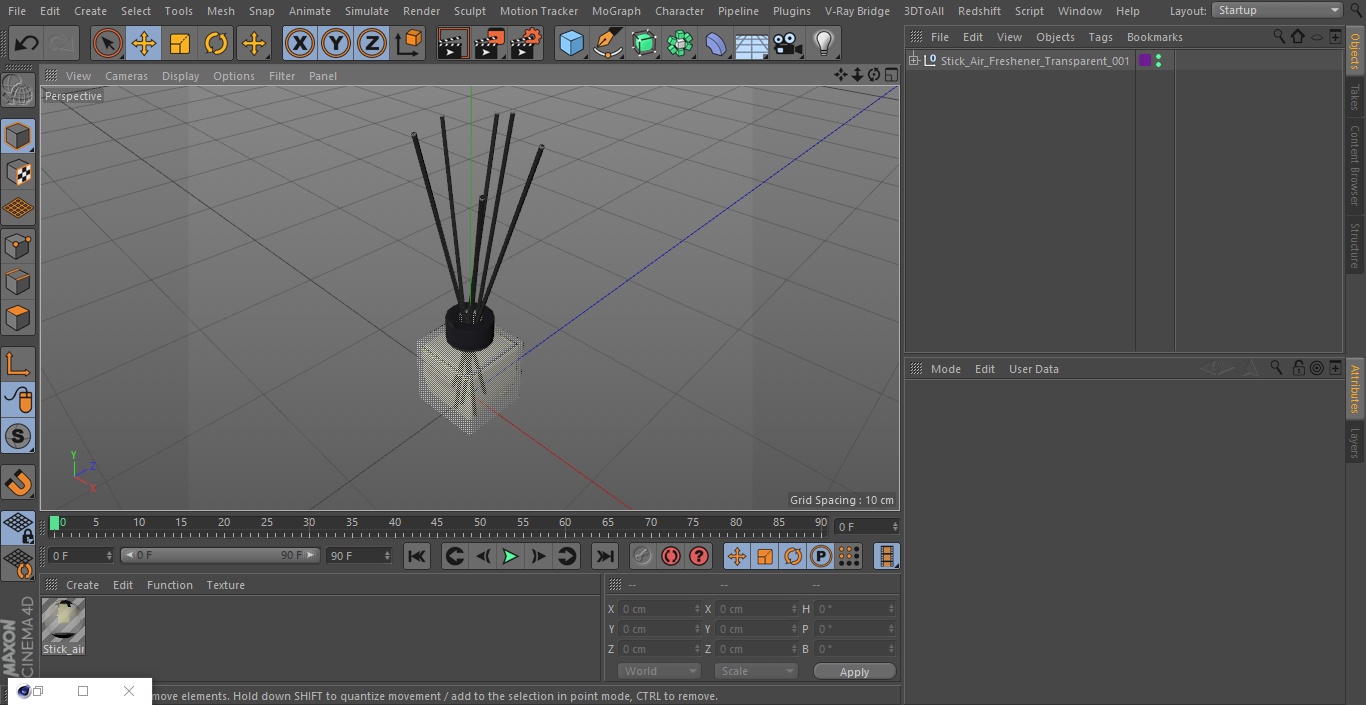
Task: Click Apply coordinates button
Action: coord(854,672)
